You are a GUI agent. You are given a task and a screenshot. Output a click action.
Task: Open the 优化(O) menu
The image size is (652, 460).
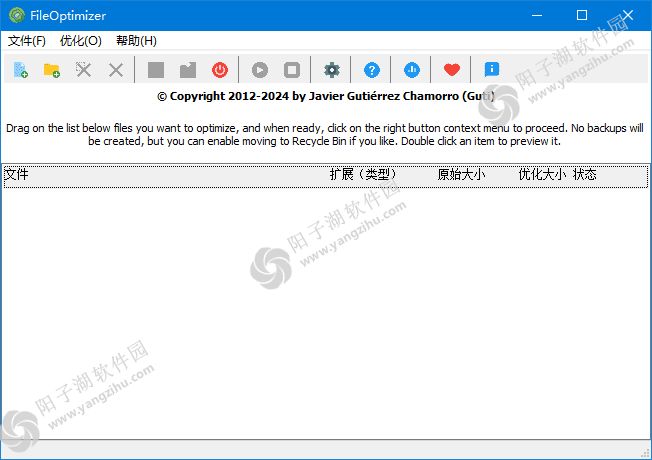(x=81, y=41)
